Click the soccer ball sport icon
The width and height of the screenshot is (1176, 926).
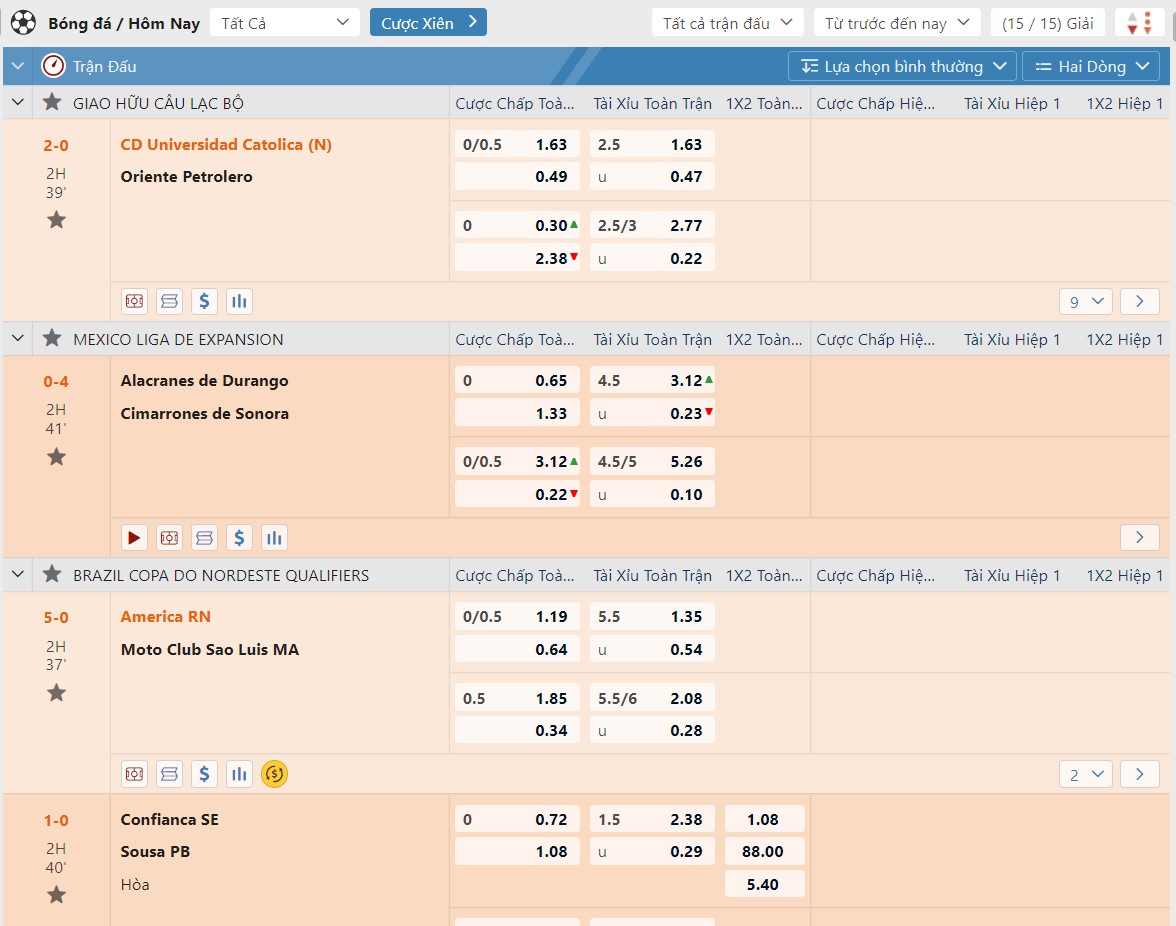23,22
